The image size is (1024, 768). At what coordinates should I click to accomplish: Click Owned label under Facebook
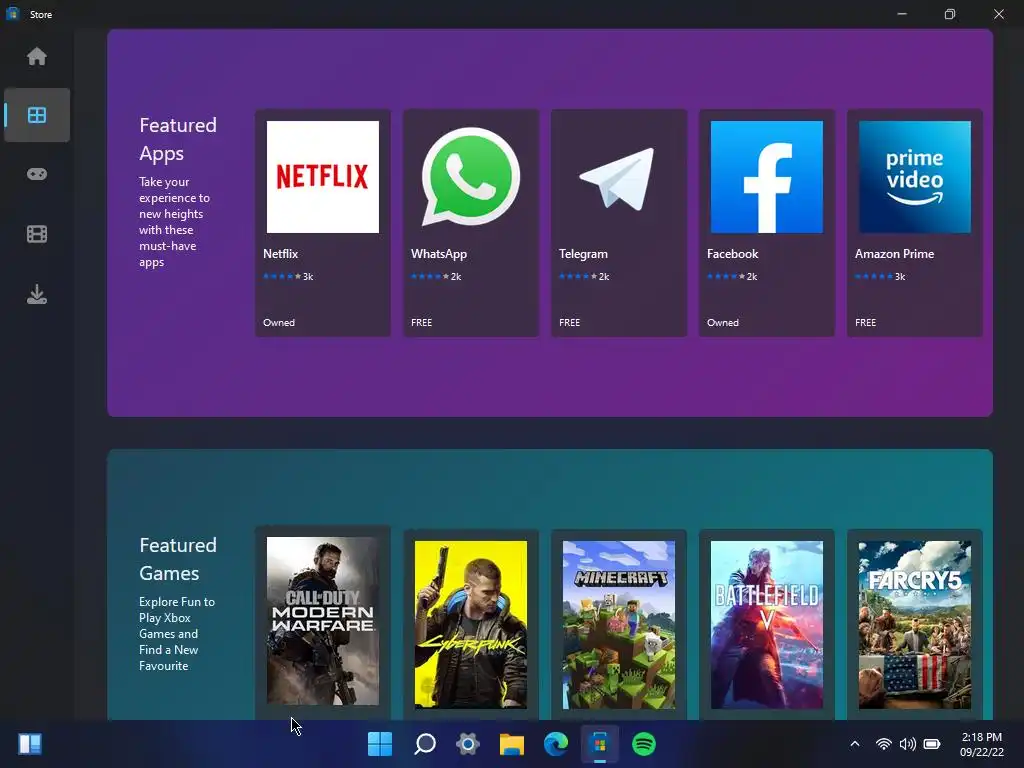pos(723,323)
